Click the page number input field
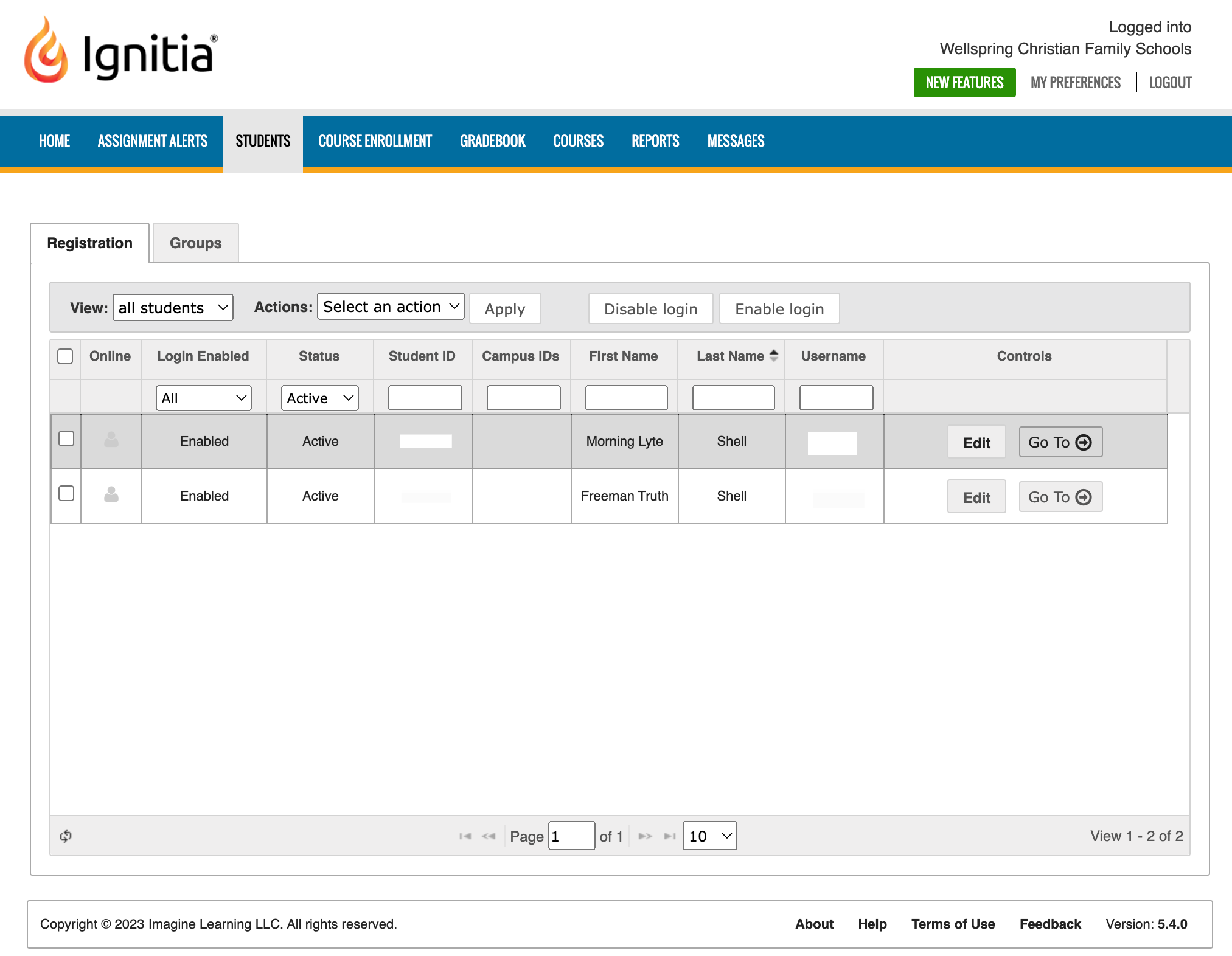 click(x=572, y=836)
